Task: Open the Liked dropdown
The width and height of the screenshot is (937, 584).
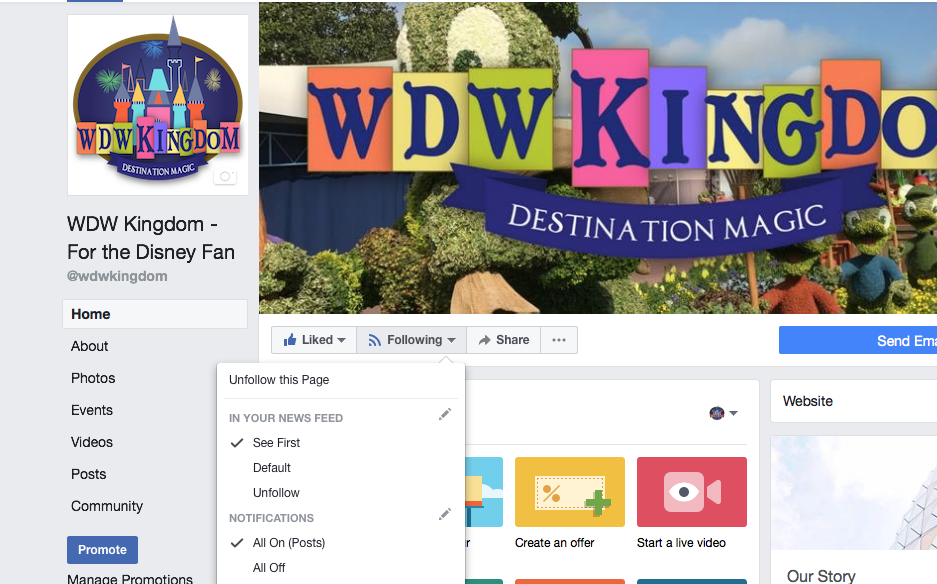Action: (x=314, y=340)
